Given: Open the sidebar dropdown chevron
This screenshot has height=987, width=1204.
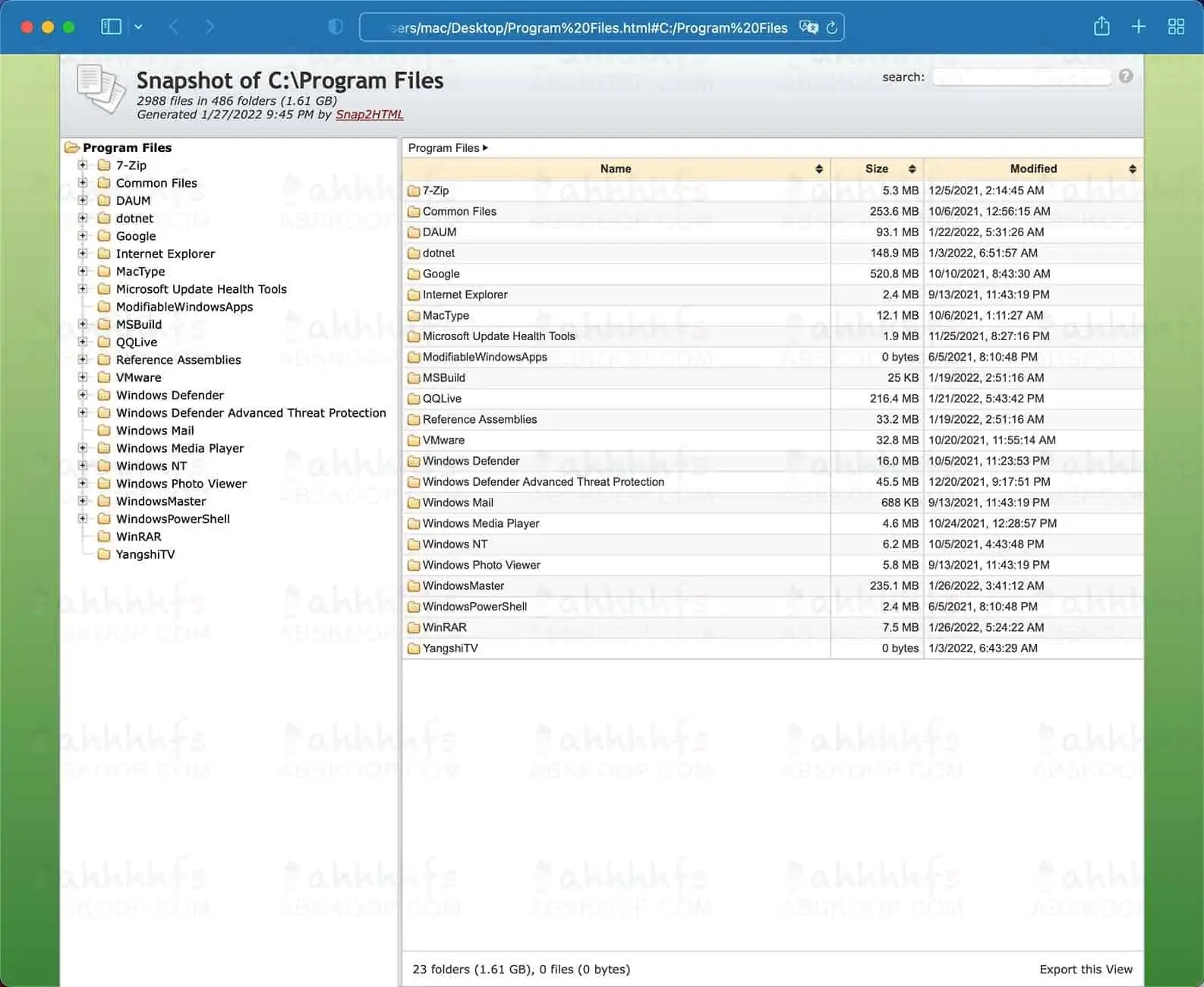Looking at the screenshot, I should coord(138,27).
